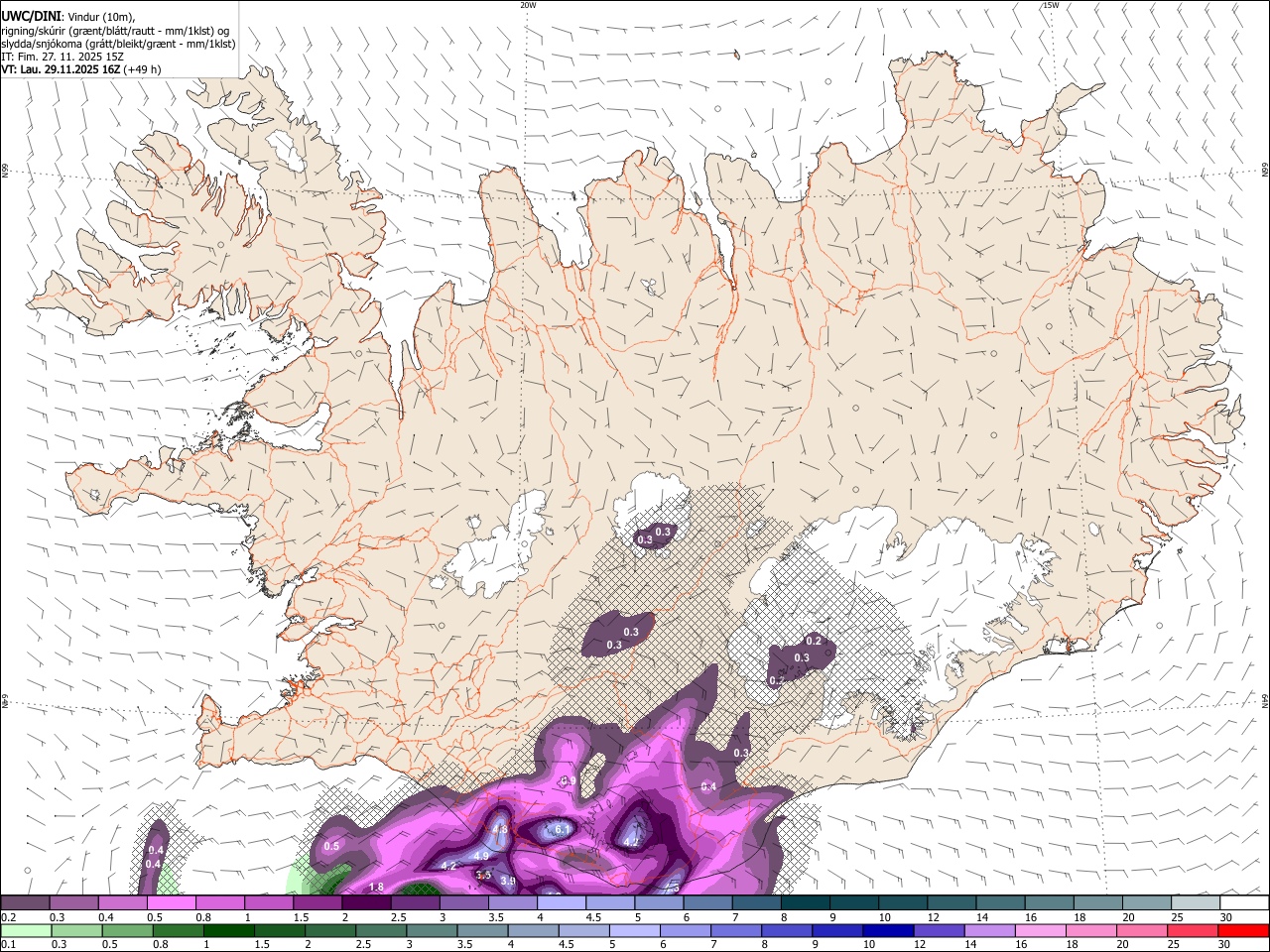Viewport: 1270px width, 952px height.
Task: Click the 1.8 precipitation value on the map
Action: [x=376, y=887]
